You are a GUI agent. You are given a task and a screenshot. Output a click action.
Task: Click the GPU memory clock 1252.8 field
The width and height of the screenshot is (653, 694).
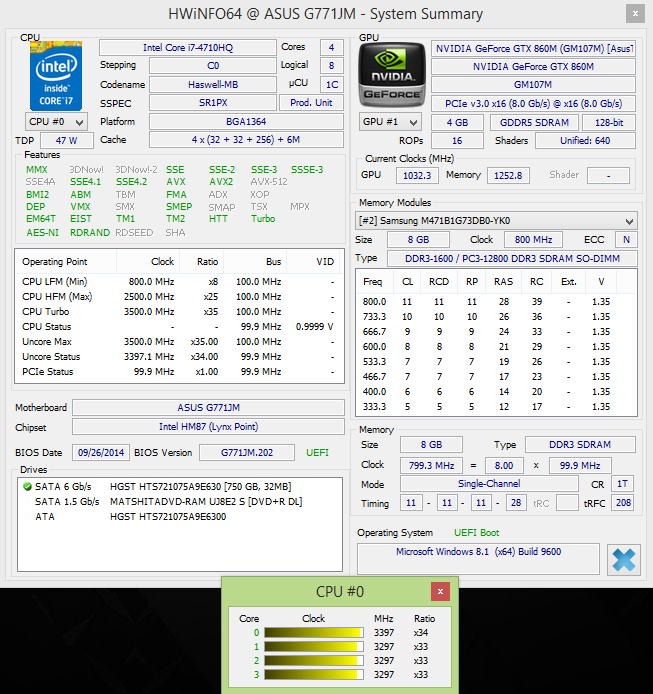point(508,176)
